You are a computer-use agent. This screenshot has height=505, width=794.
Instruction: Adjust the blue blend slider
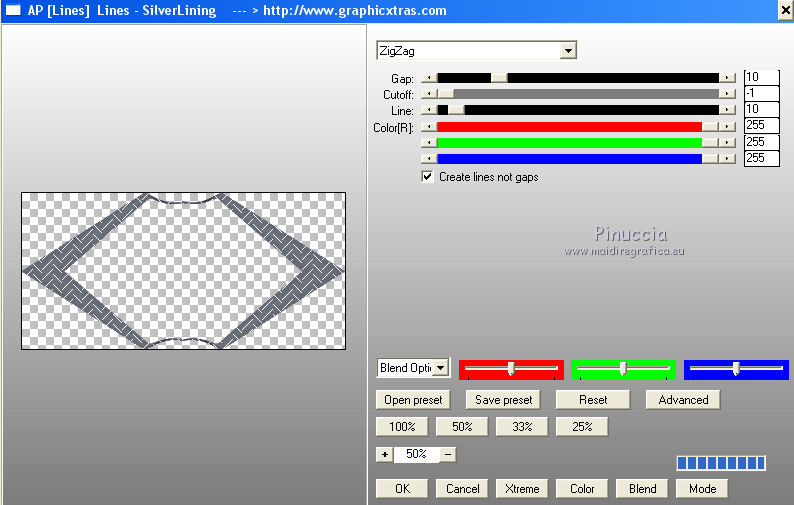tap(736, 369)
